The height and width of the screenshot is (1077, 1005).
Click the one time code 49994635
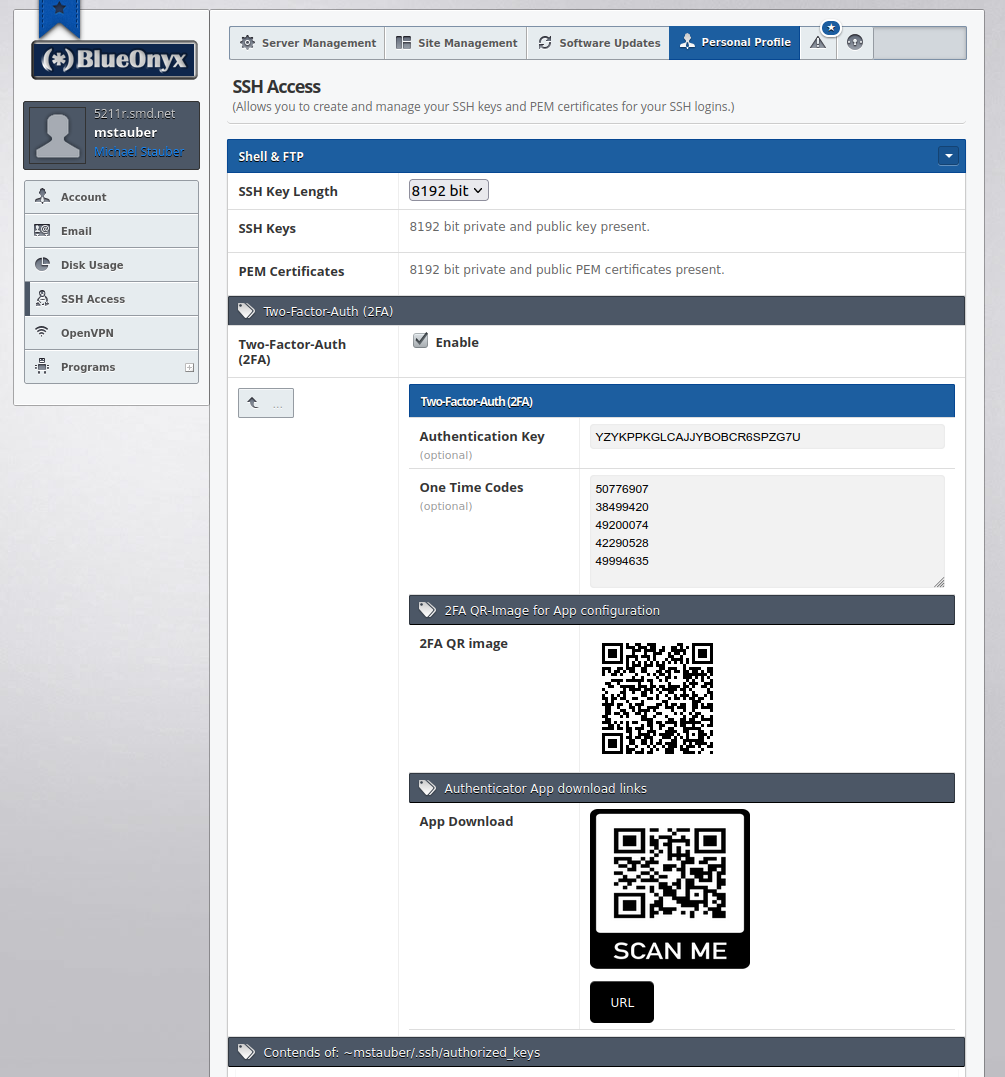pyautogui.click(x=622, y=560)
